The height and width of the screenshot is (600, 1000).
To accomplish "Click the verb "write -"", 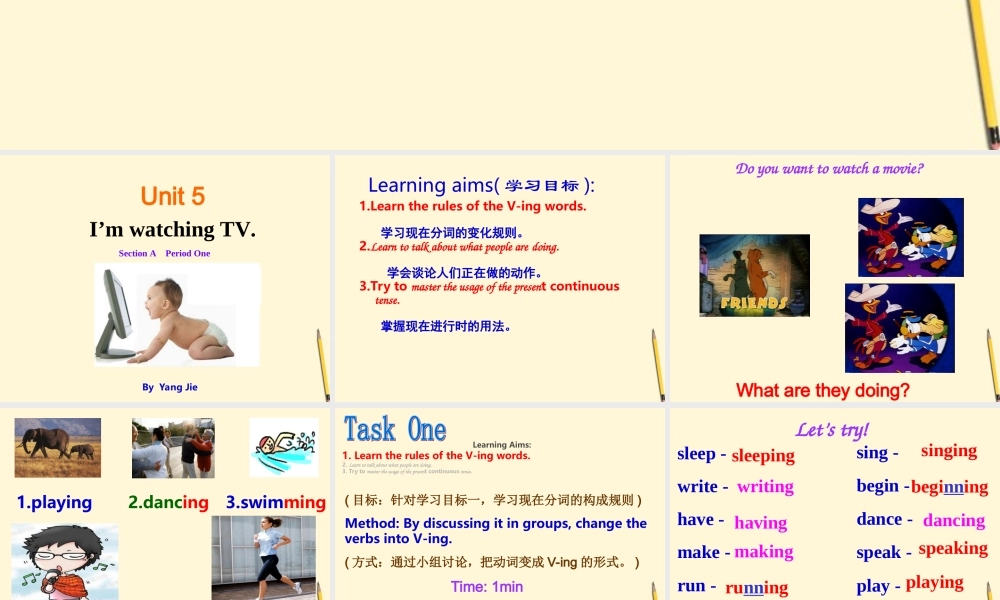I will pyautogui.click(x=703, y=487).
